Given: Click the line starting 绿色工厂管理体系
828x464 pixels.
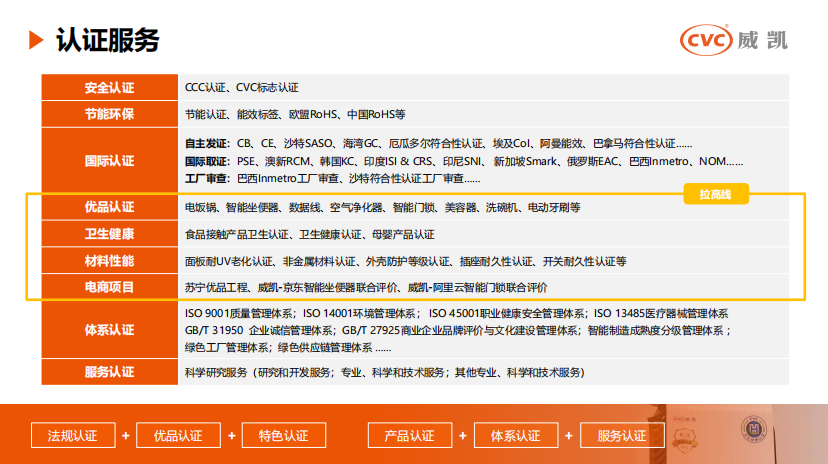Looking at the screenshot, I should pos(288,348).
